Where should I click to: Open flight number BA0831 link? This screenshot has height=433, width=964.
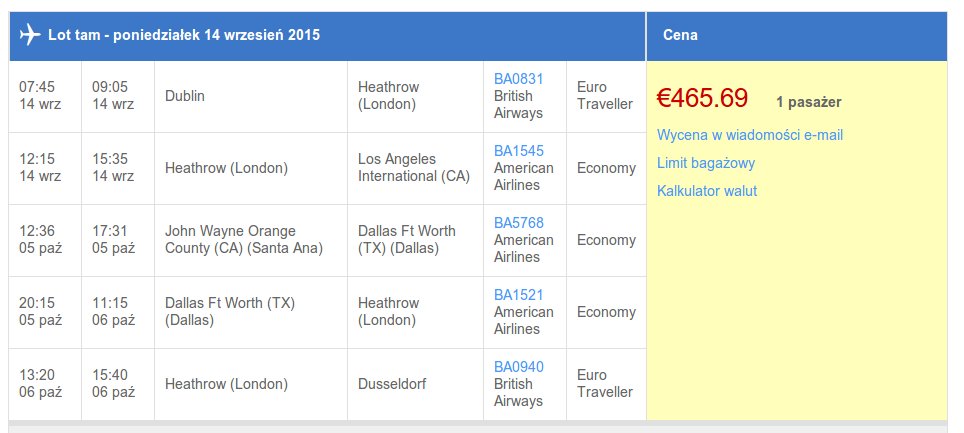click(x=518, y=79)
